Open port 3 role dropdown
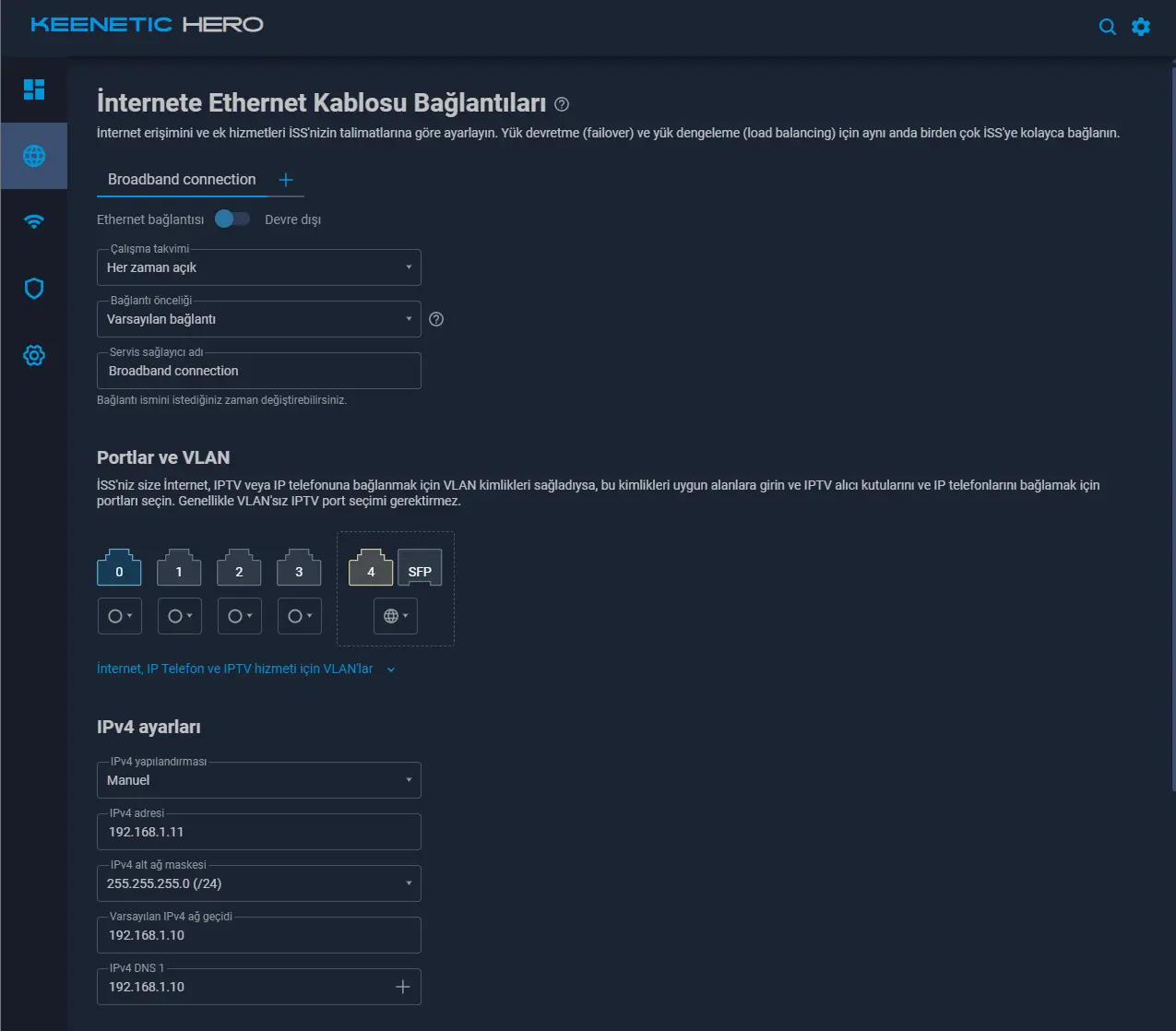Viewport: 1176px width, 1031px height. [300, 616]
